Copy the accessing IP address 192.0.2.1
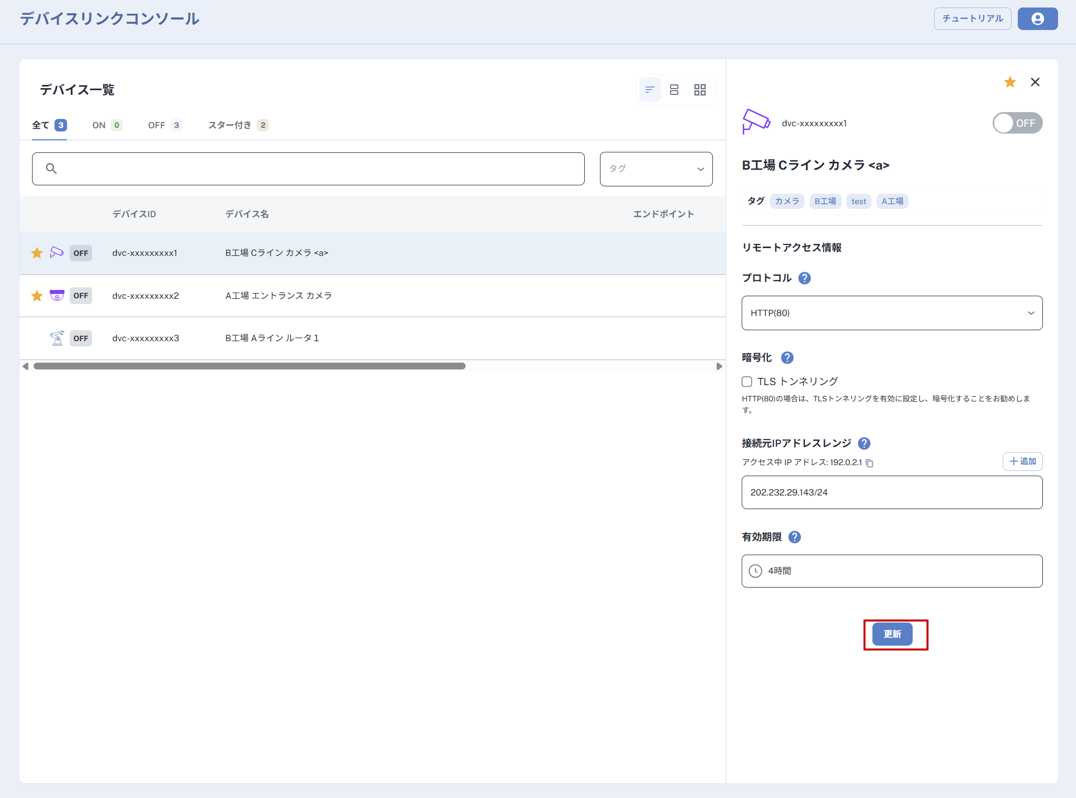1076x798 pixels. pos(870,463)
